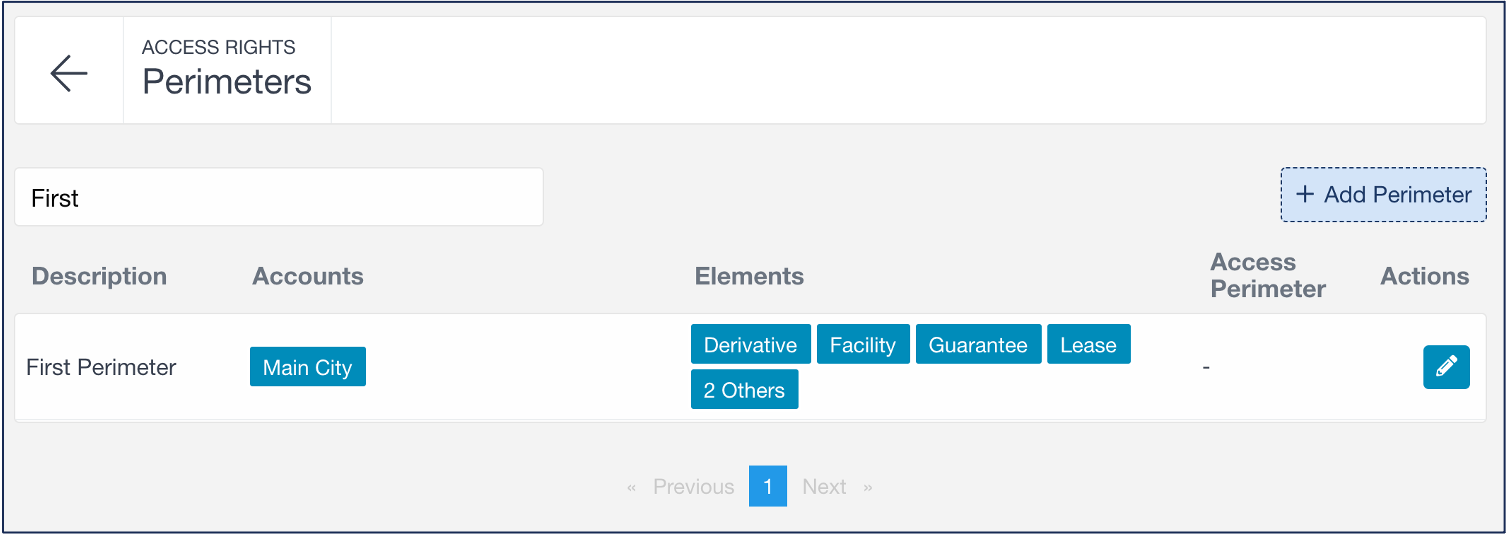
Task: Click the Facility element tag
Action: pyautogui.click(x=862, y=345)
